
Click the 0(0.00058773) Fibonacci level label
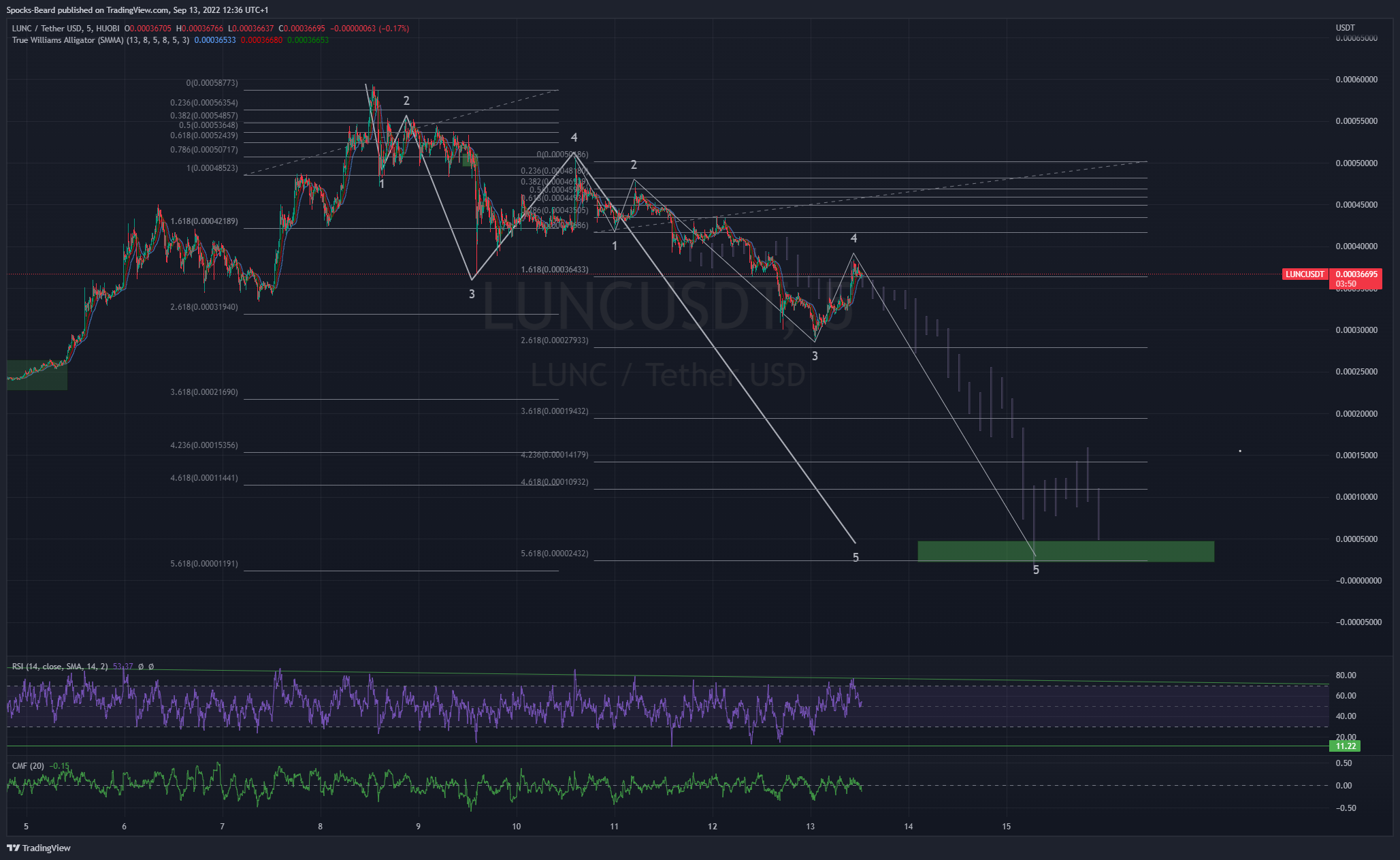[212, 83]
